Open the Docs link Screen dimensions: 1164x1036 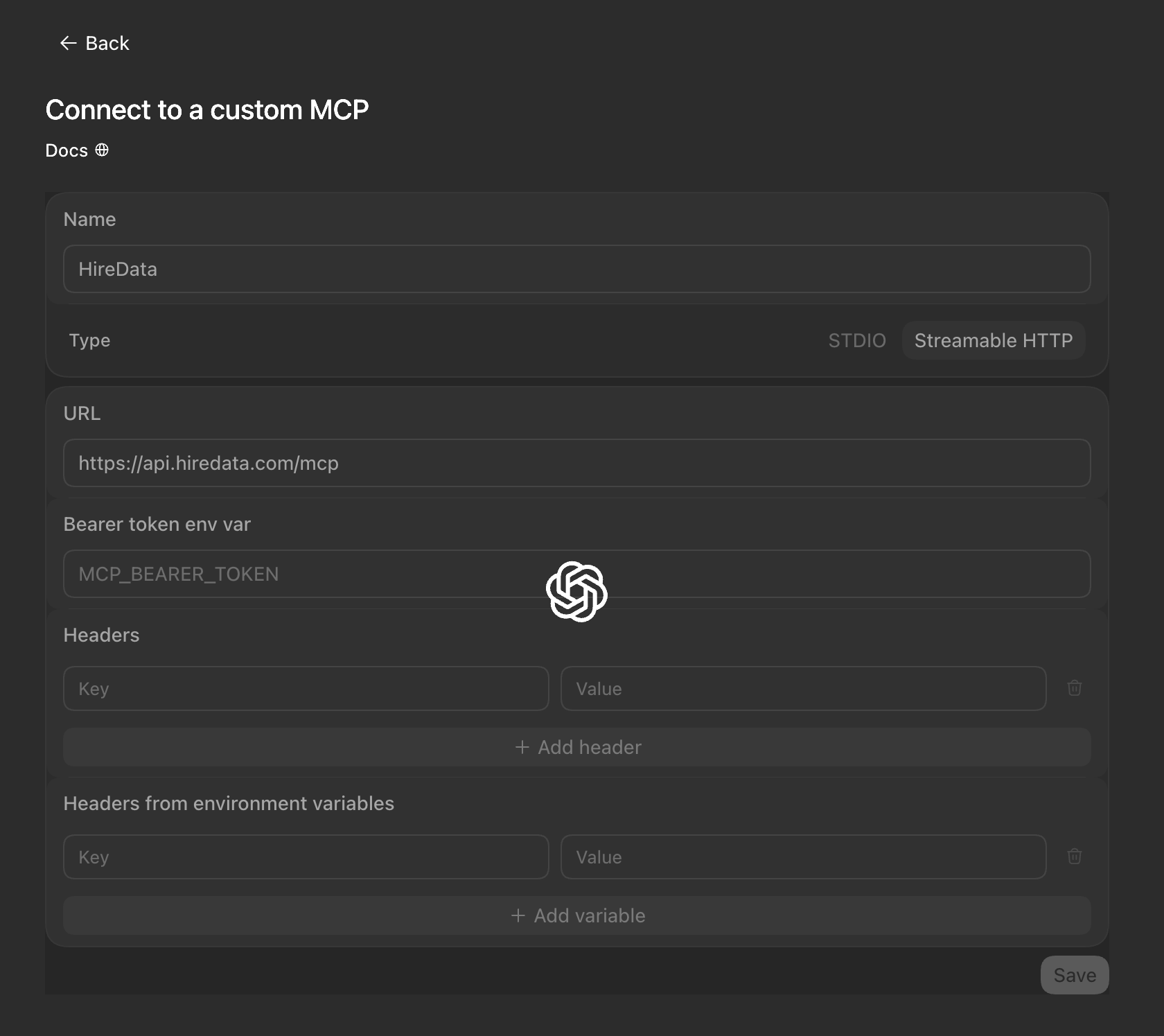pos(77,150)
